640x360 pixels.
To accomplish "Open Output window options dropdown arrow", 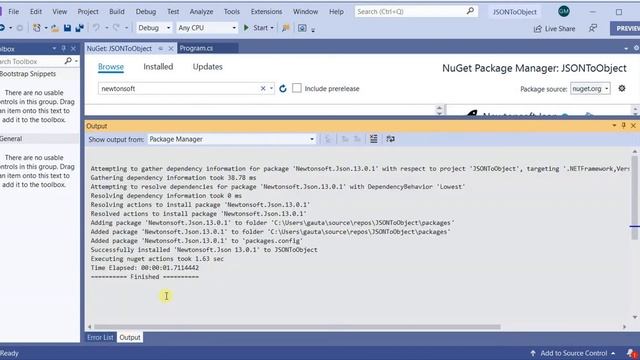I will [x=614, y=126].
